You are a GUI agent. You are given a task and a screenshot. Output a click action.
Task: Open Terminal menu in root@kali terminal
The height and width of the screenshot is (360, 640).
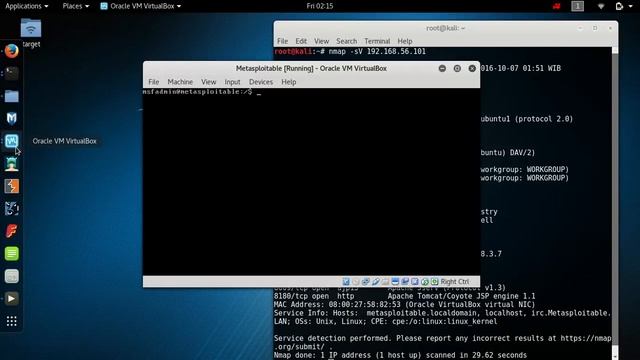coord(377,41)
